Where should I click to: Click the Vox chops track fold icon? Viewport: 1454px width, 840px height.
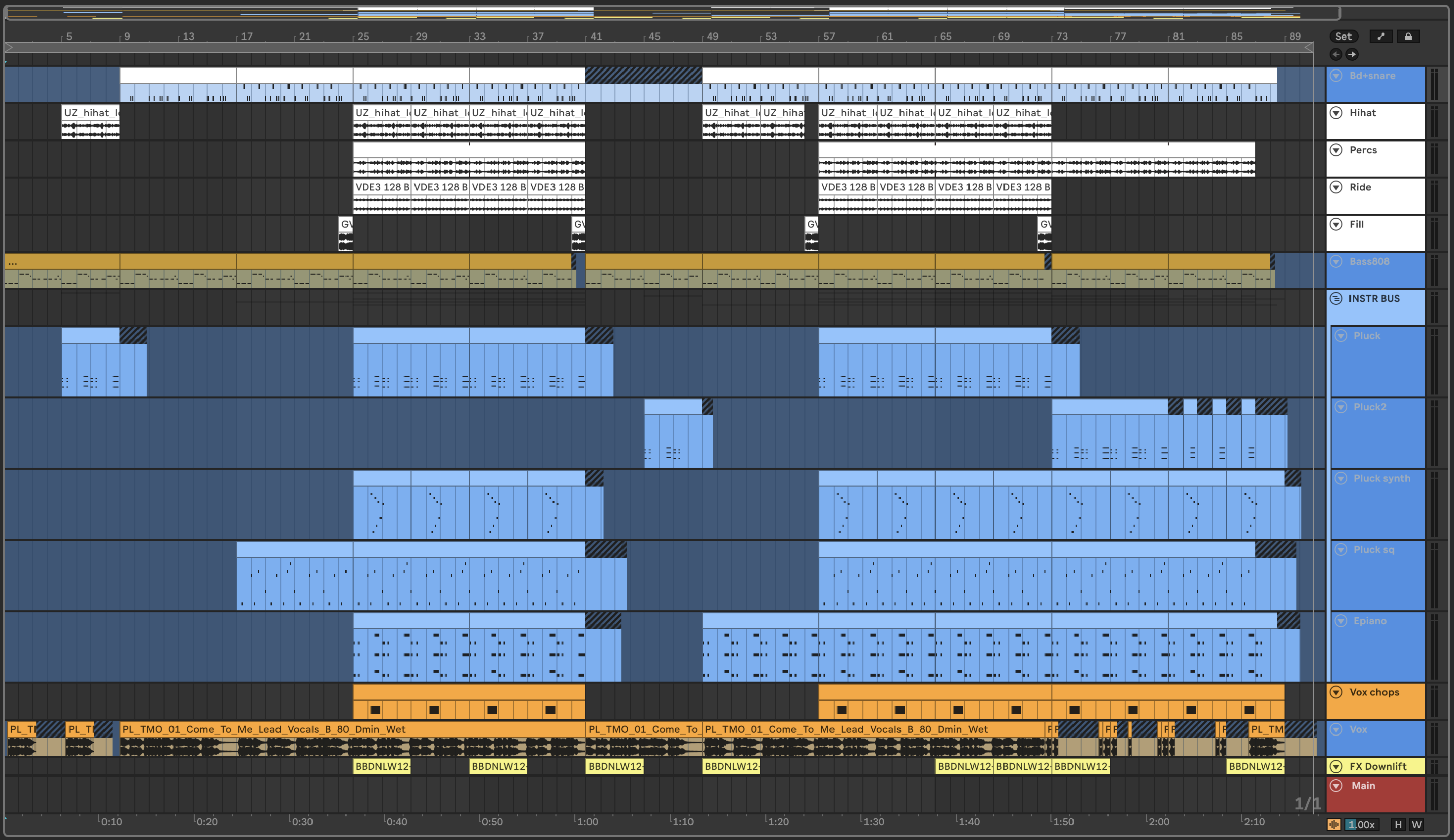pyautogui.click(x=1336, y=692)
